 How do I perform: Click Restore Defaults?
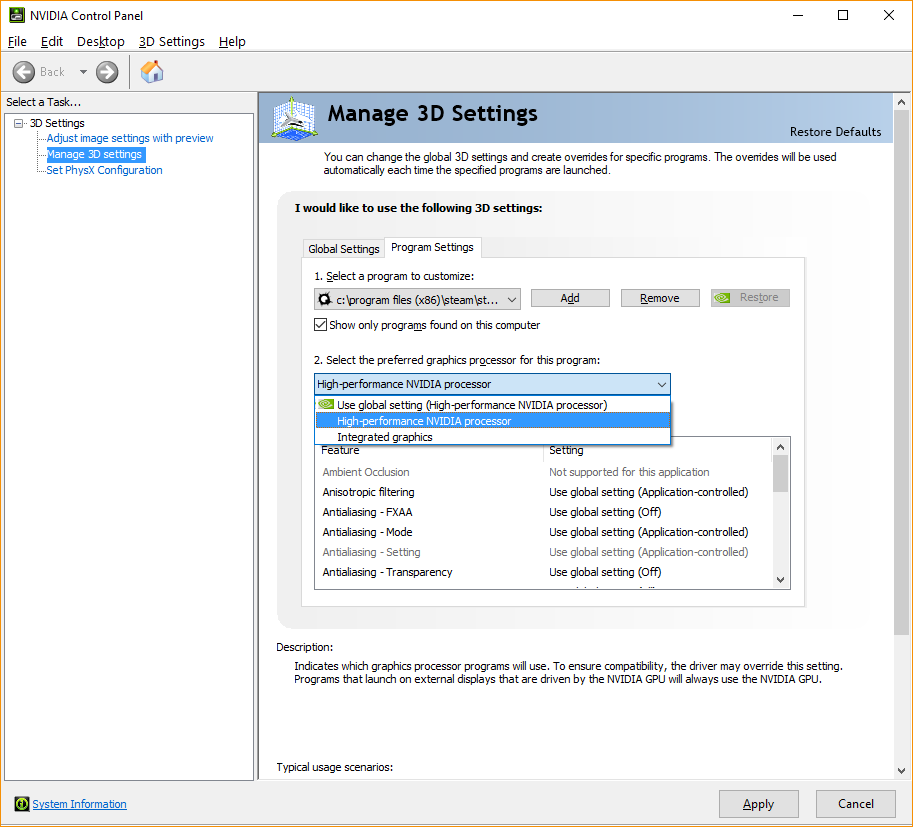click(x=836, y=132)
